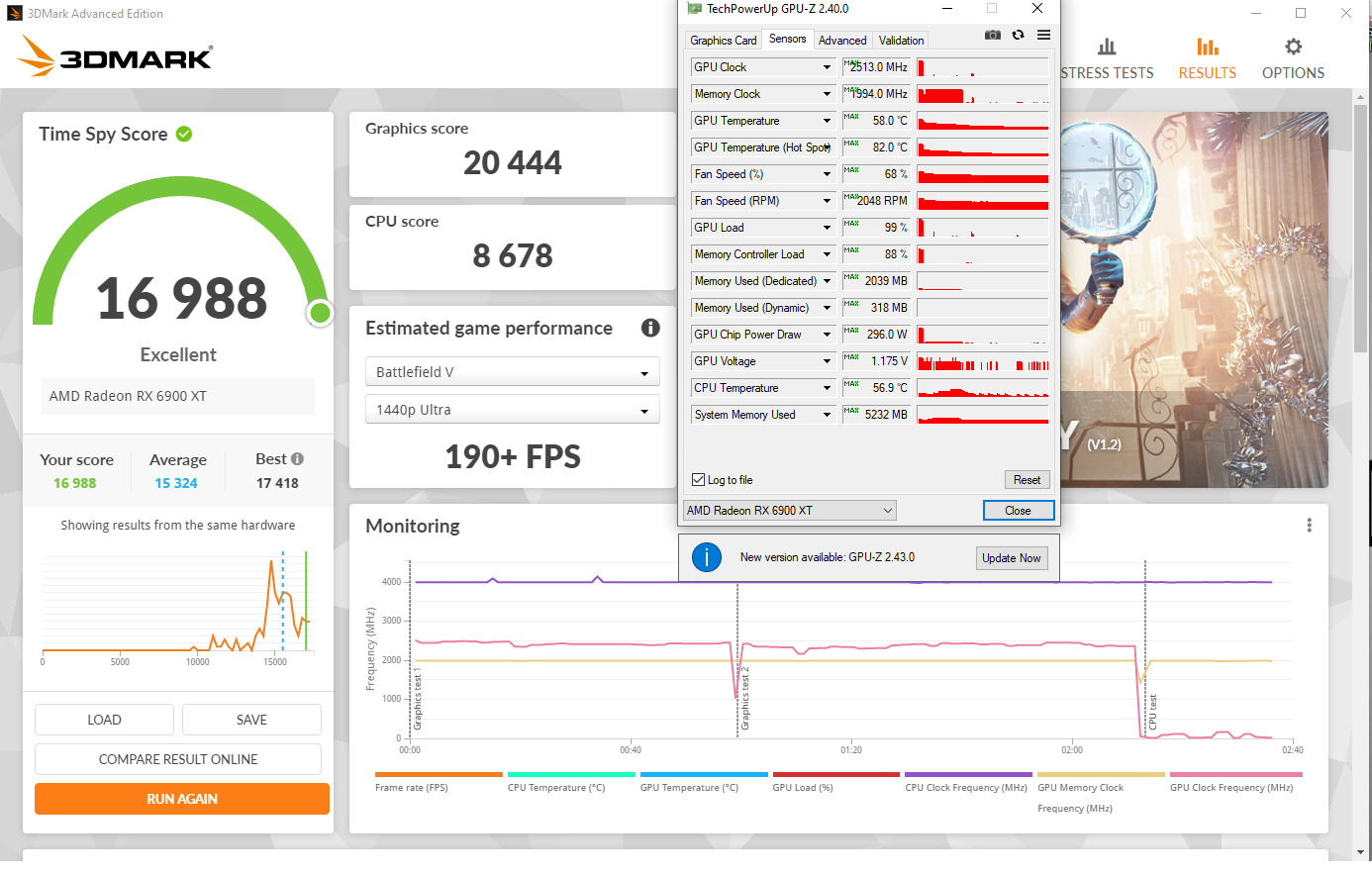Image resolution: width=1372 pixels, height=876 pixels.
Task: Click the 190+ FPS estimate
Action: [512, 456]
